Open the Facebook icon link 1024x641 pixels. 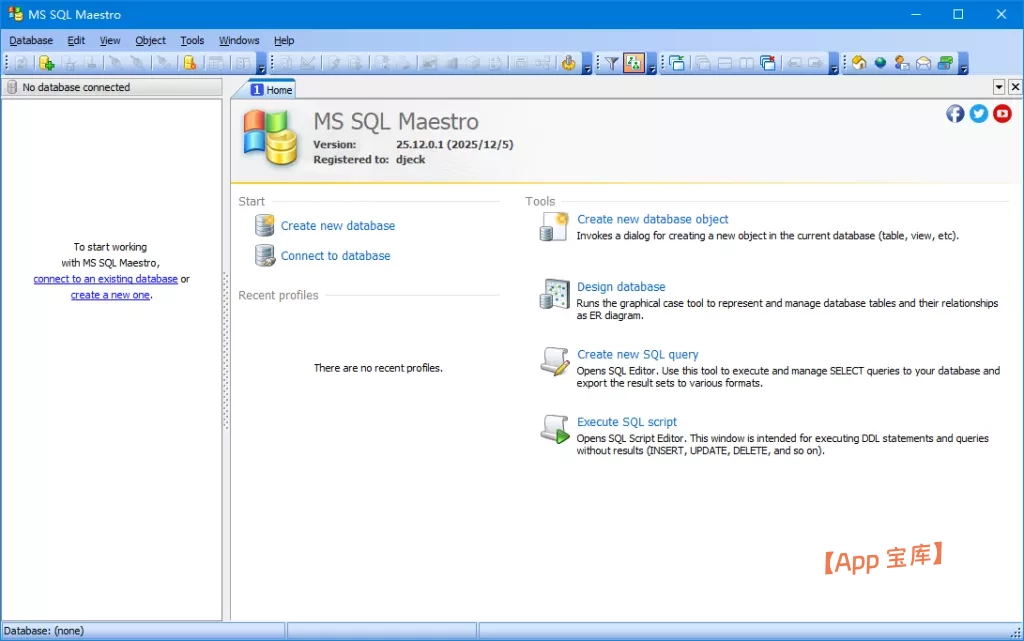click(955, 114)
